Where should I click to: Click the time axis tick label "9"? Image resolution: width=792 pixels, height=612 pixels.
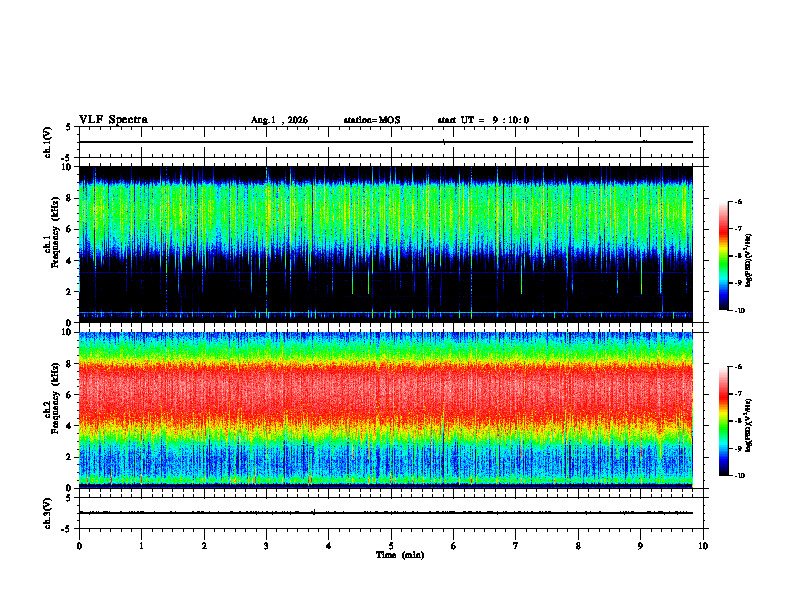[x=640, y=546]
